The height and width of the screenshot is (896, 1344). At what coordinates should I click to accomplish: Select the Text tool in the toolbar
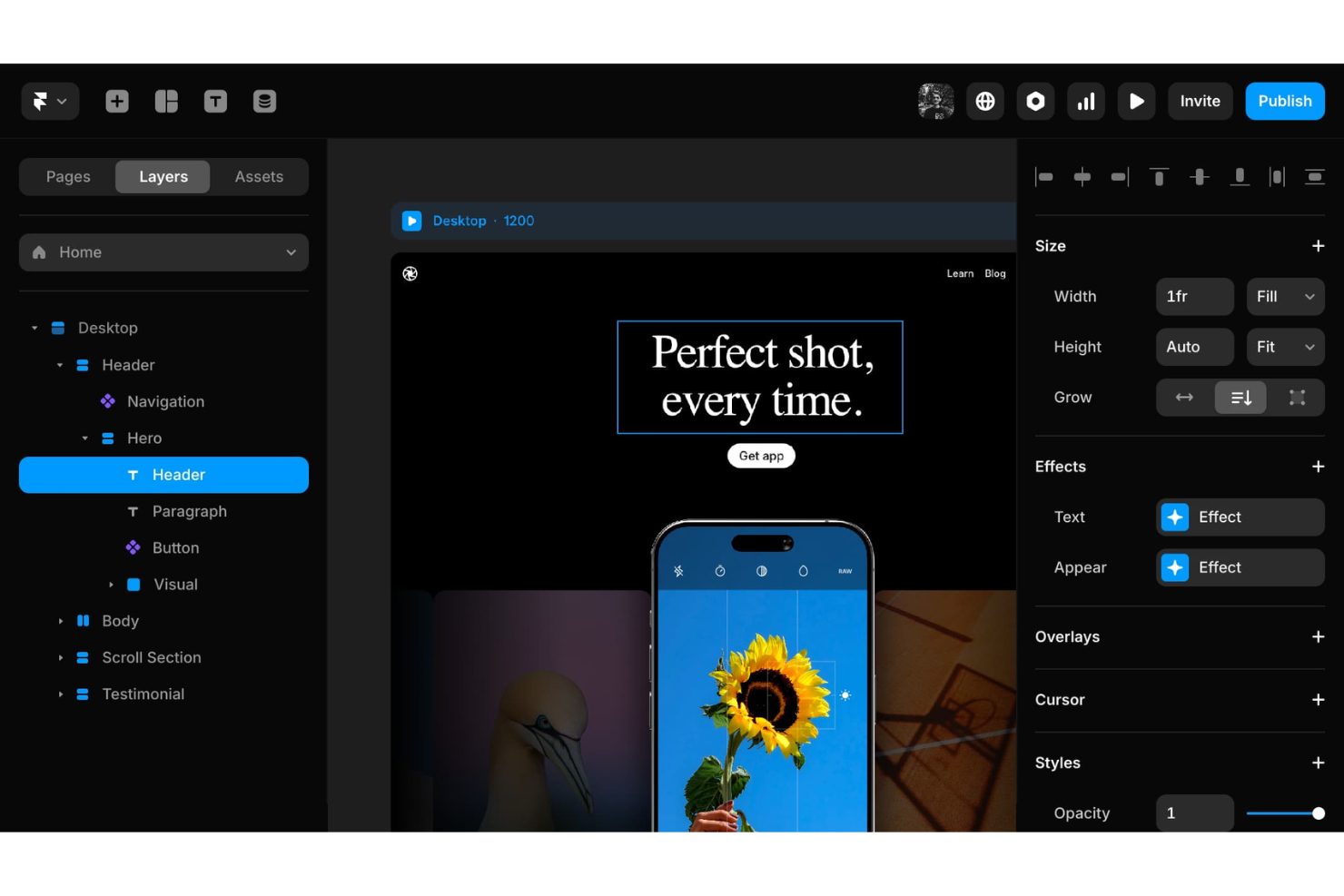click(215, 101)
